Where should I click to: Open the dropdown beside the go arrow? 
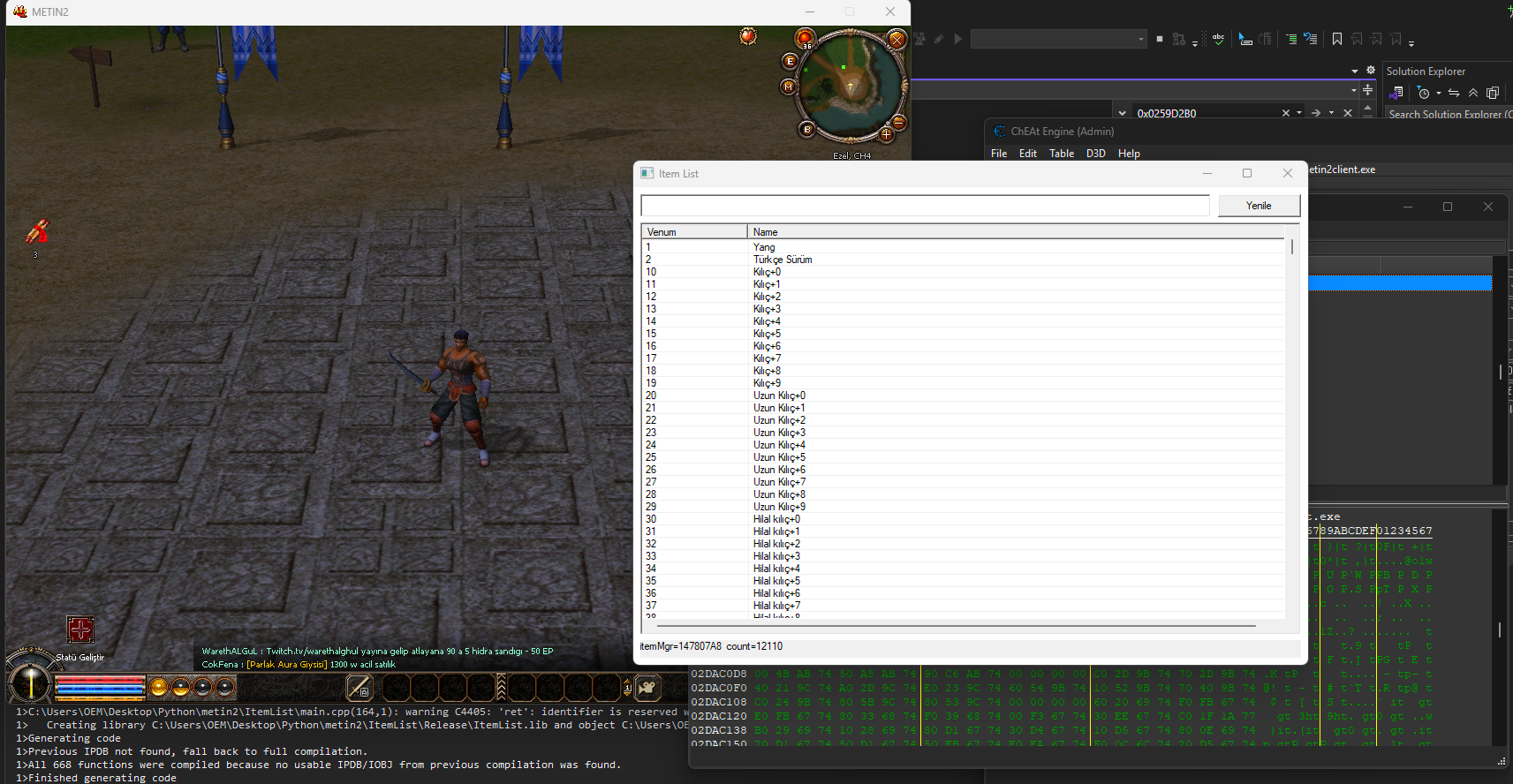coord(1331,113)
